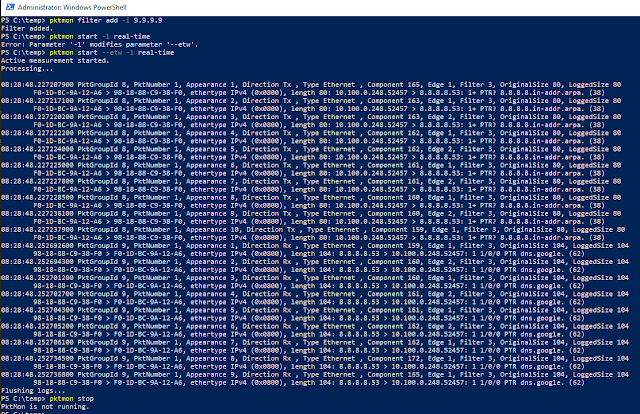This screenshot has height=414, width=640.
Task: Click timestamp 08:28:48.227207900
Action: pos(37,85)
